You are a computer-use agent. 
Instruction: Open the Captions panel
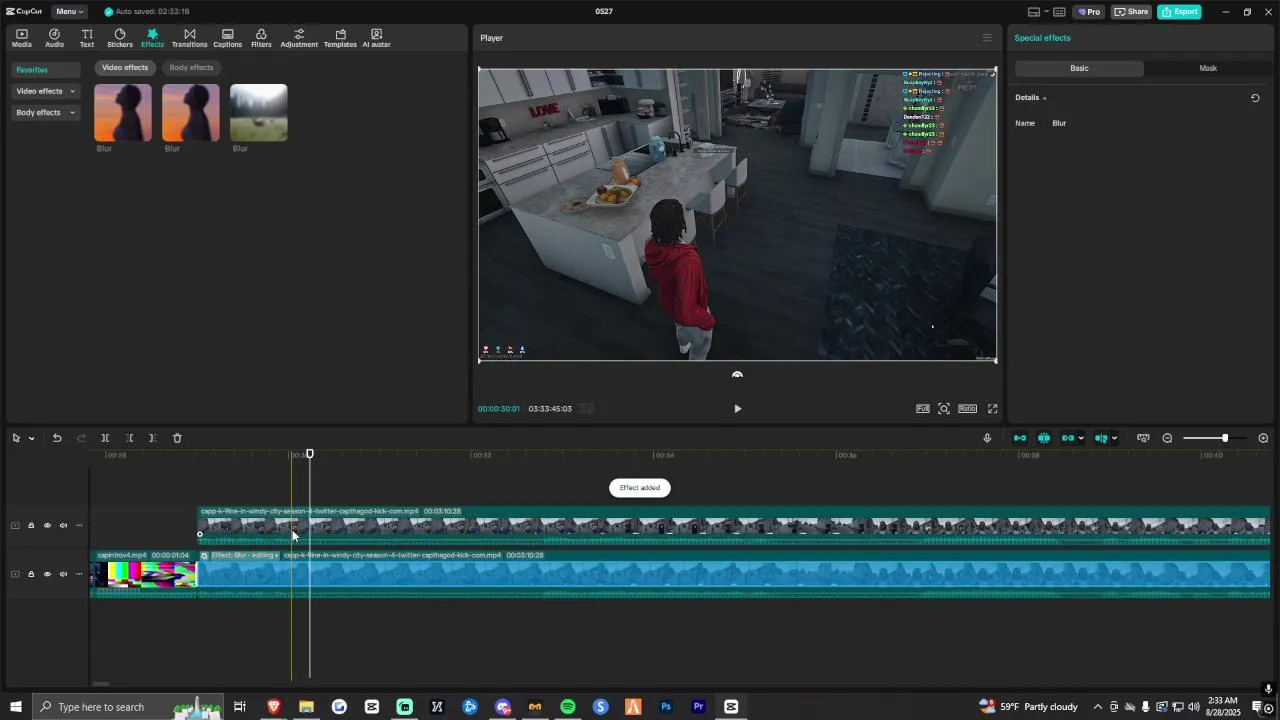(227, 38)
